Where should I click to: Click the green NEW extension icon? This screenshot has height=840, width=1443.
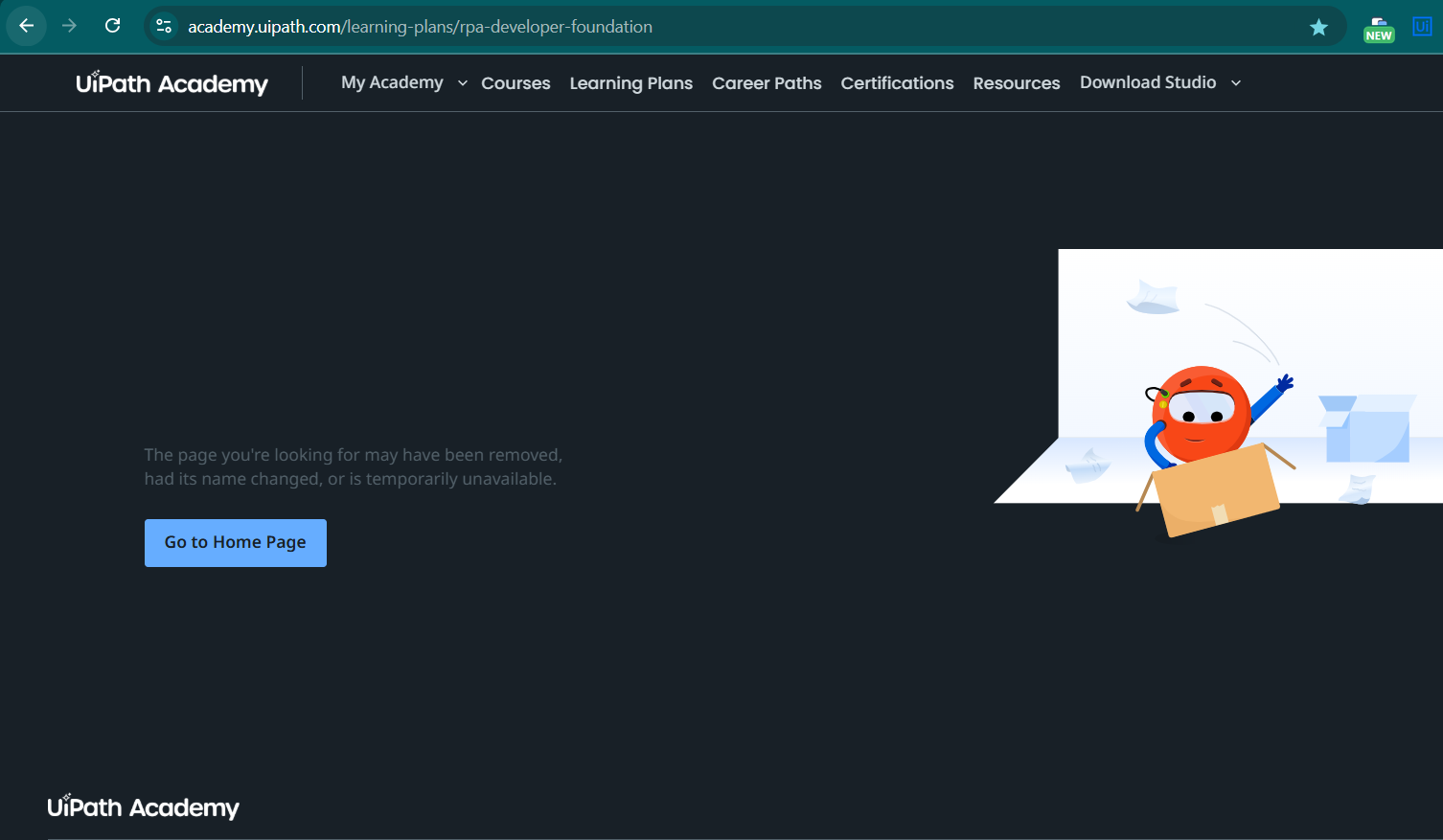pos(1379,29)
